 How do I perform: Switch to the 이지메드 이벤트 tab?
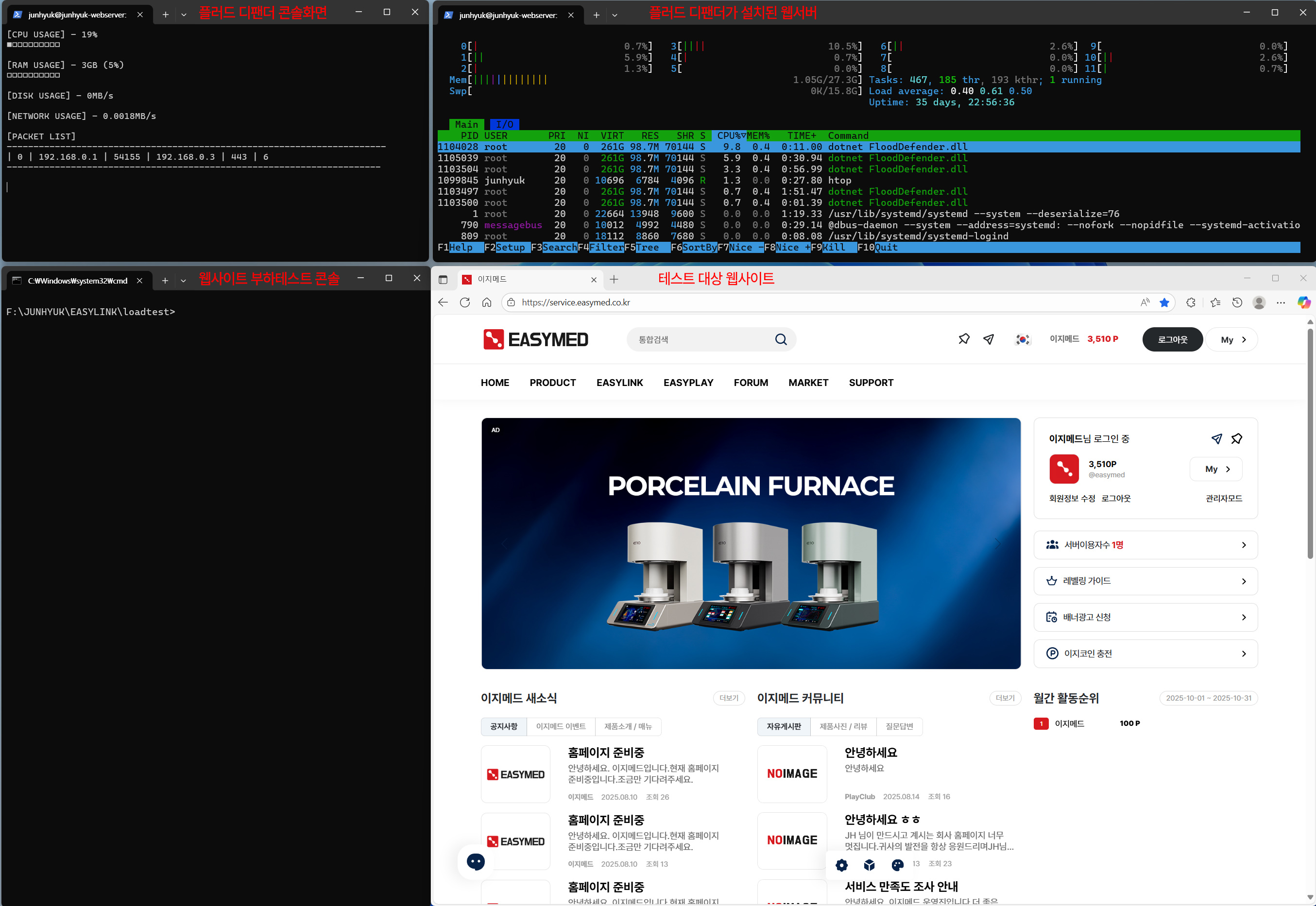pos(561,727)
